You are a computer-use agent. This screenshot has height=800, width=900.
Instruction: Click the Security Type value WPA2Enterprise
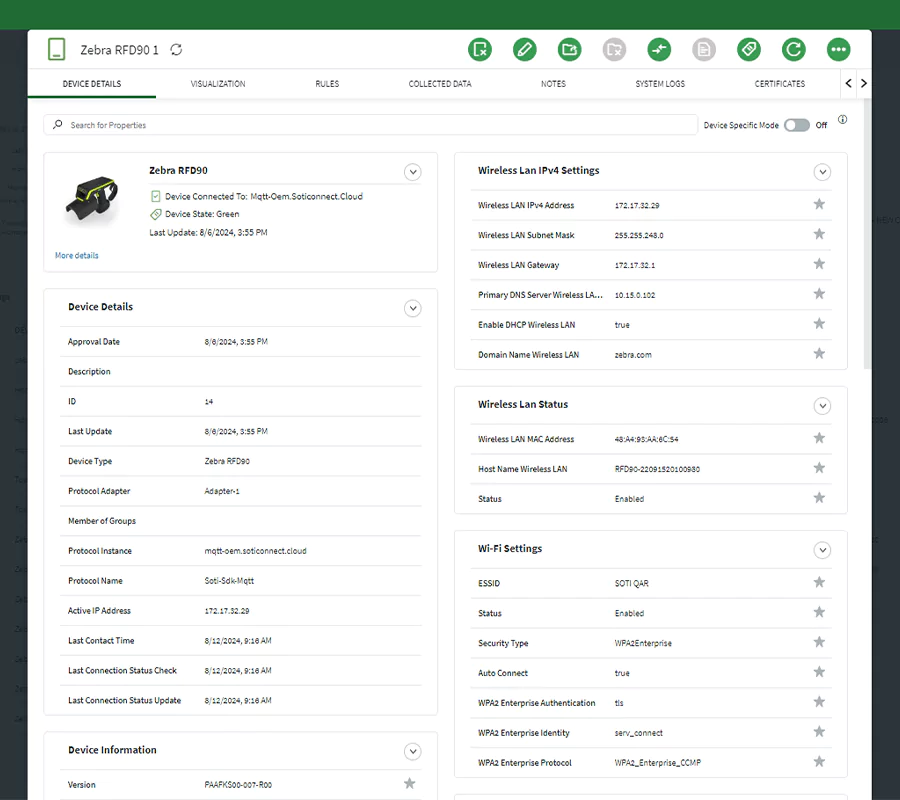click(643, 643)
